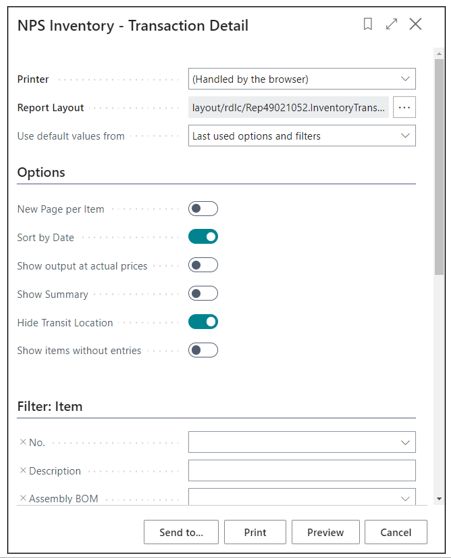Click the Send to... button
This screenshot has width=451, height=558.
pos(181,532)
